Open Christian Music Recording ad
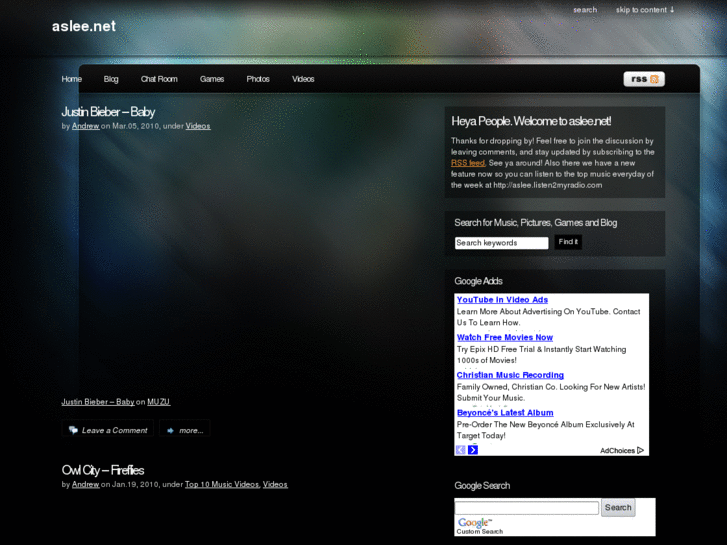The width and height of the screenshot is (727, 545). click(x=510, y=375)
